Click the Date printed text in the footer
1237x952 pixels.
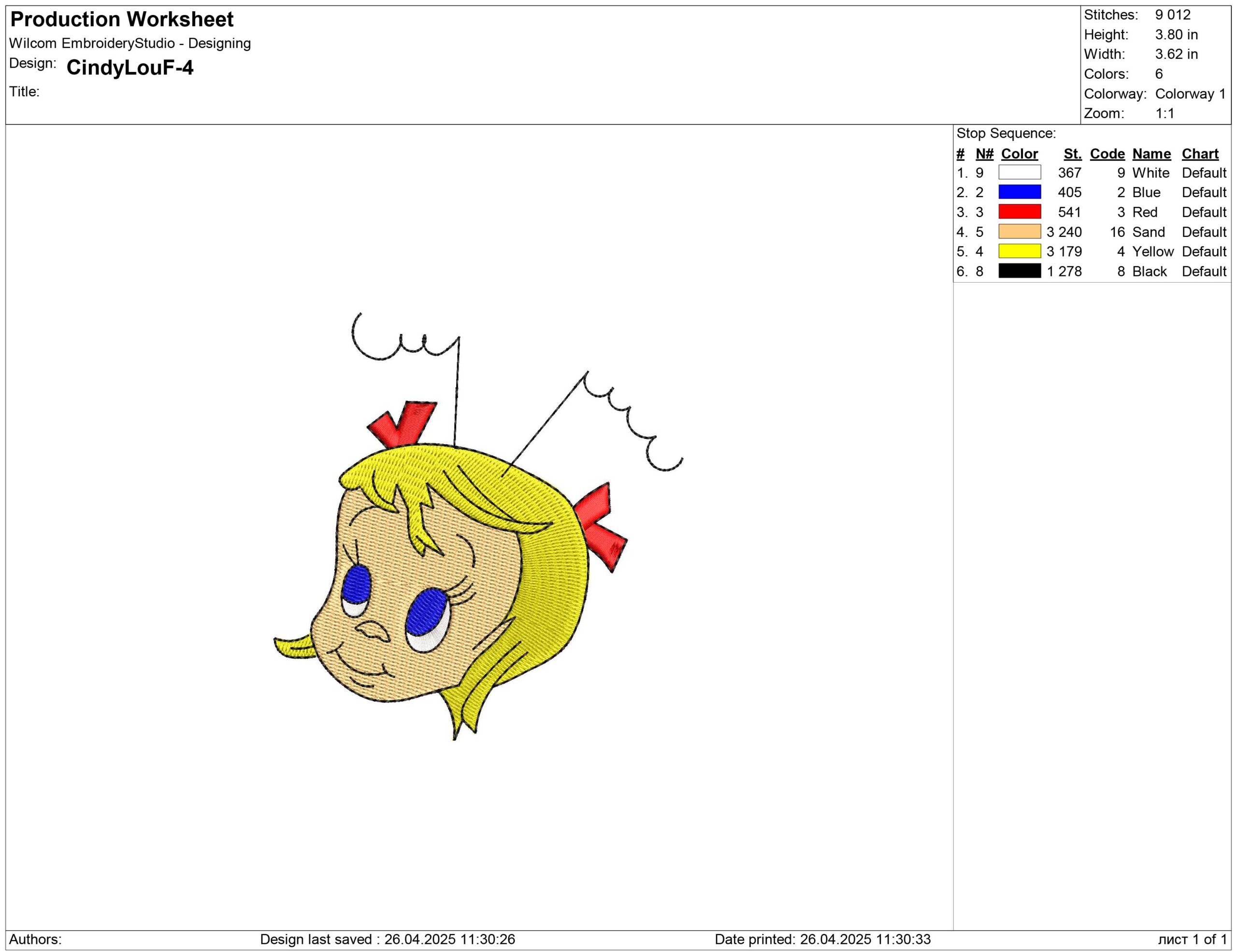822,939
